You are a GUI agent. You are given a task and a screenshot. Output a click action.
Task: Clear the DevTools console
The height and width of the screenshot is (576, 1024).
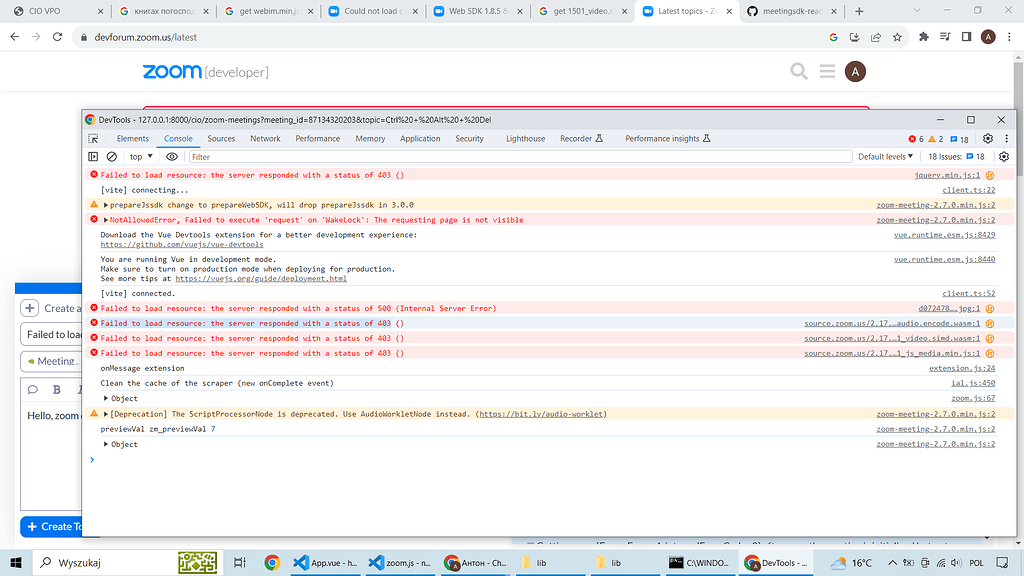(x=111, y=157)
